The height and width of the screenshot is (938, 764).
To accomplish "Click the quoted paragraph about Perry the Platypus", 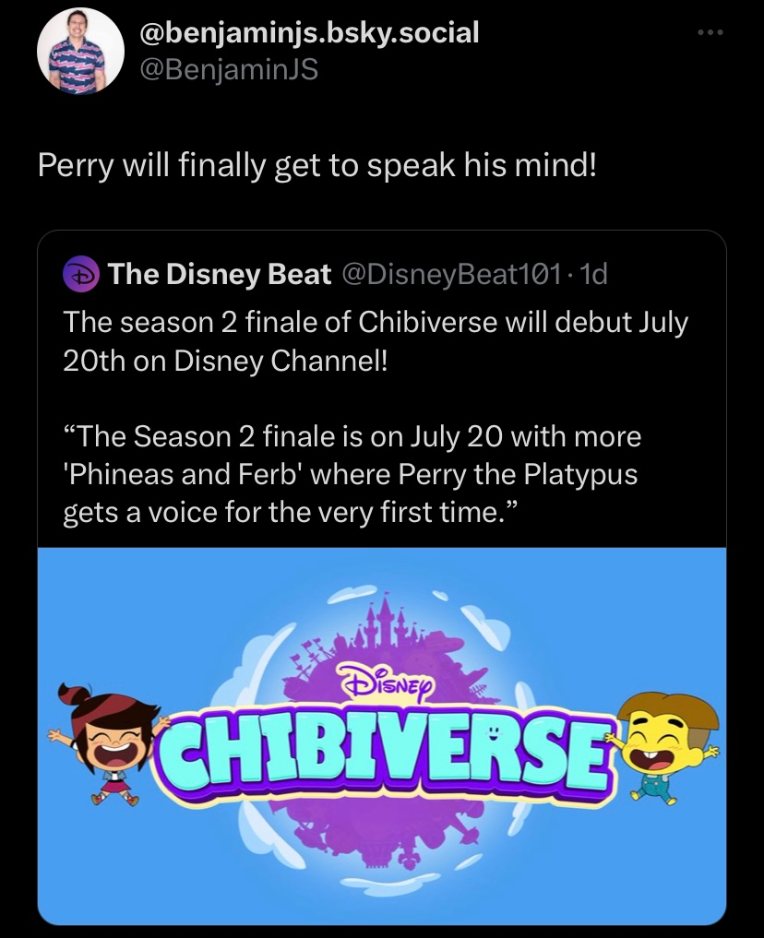I will 351,474.
